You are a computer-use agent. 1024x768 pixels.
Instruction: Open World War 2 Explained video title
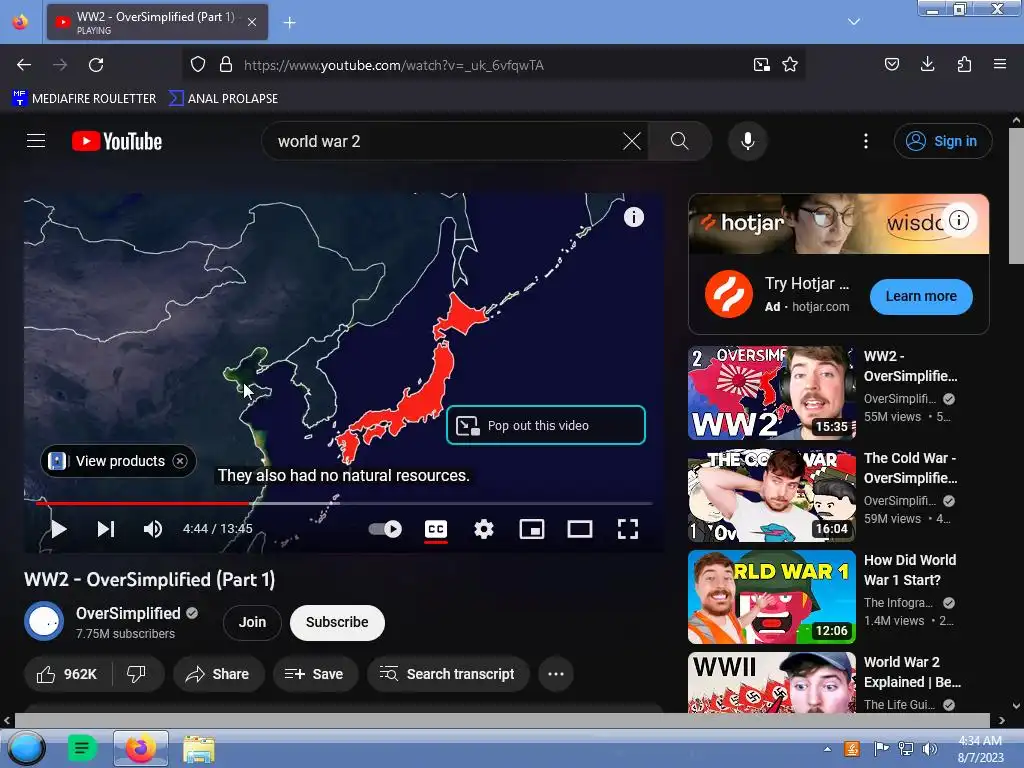(912, 672)
